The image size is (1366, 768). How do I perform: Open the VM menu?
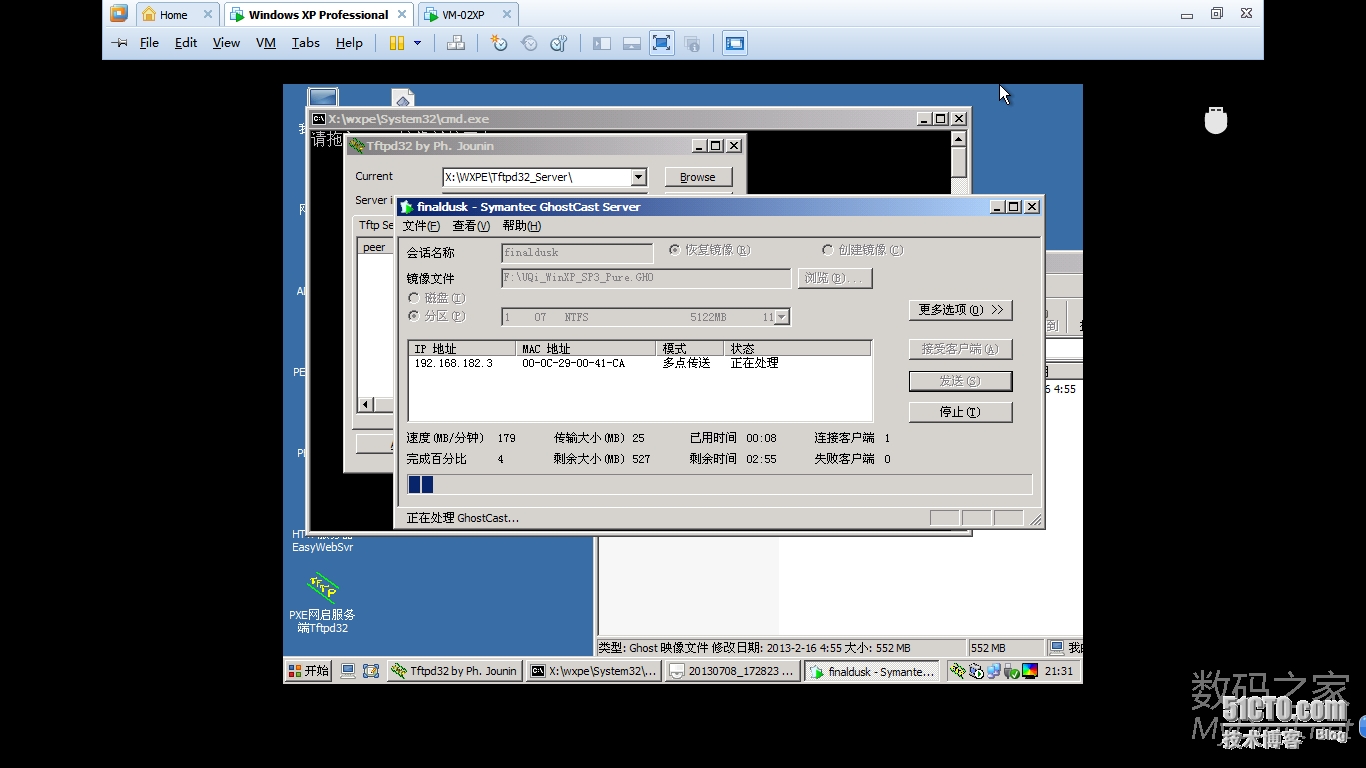(266, 43)
